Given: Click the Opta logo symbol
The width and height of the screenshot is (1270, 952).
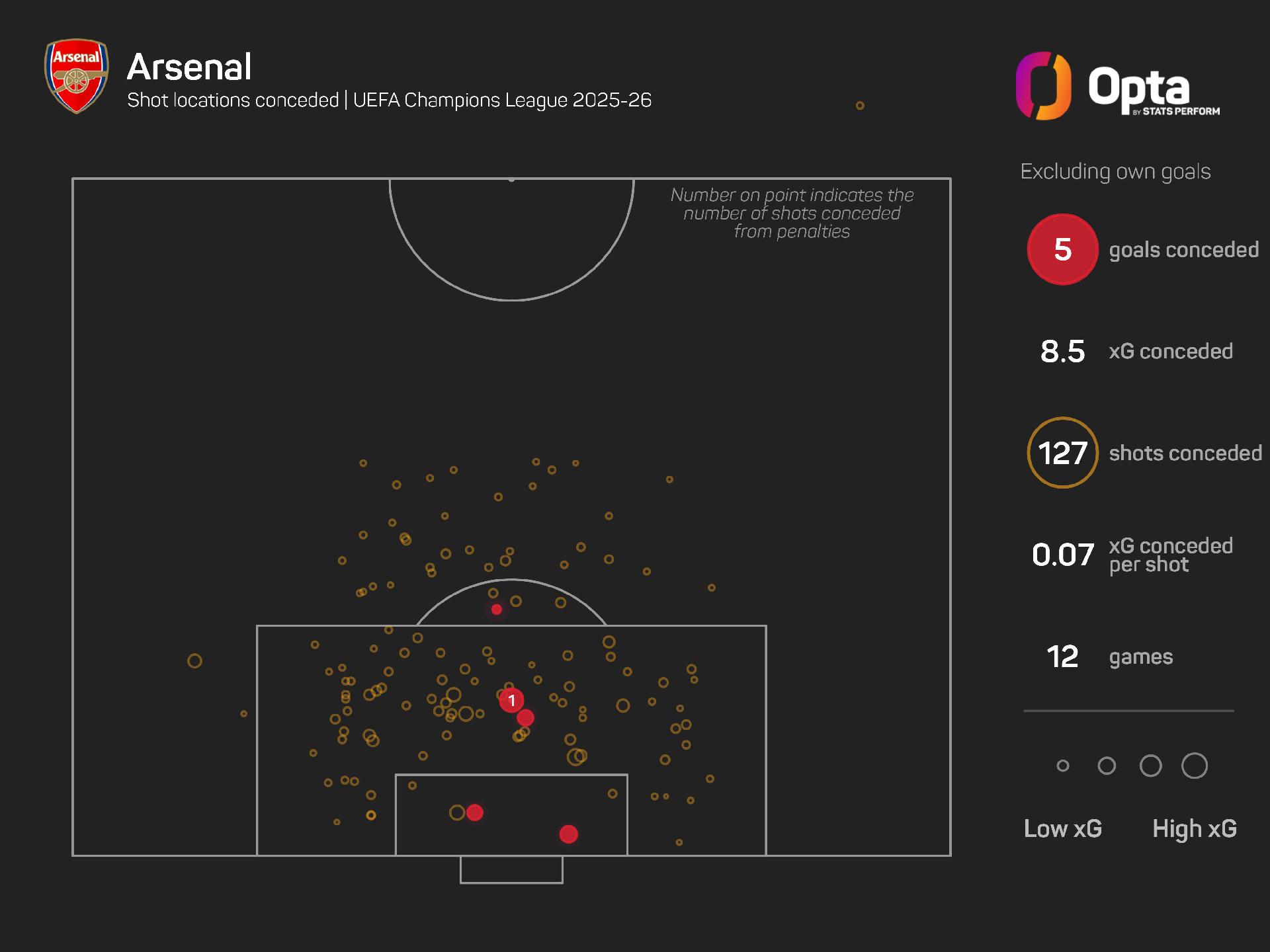Looking at the screenshot, I should (x=1043, y=86).
